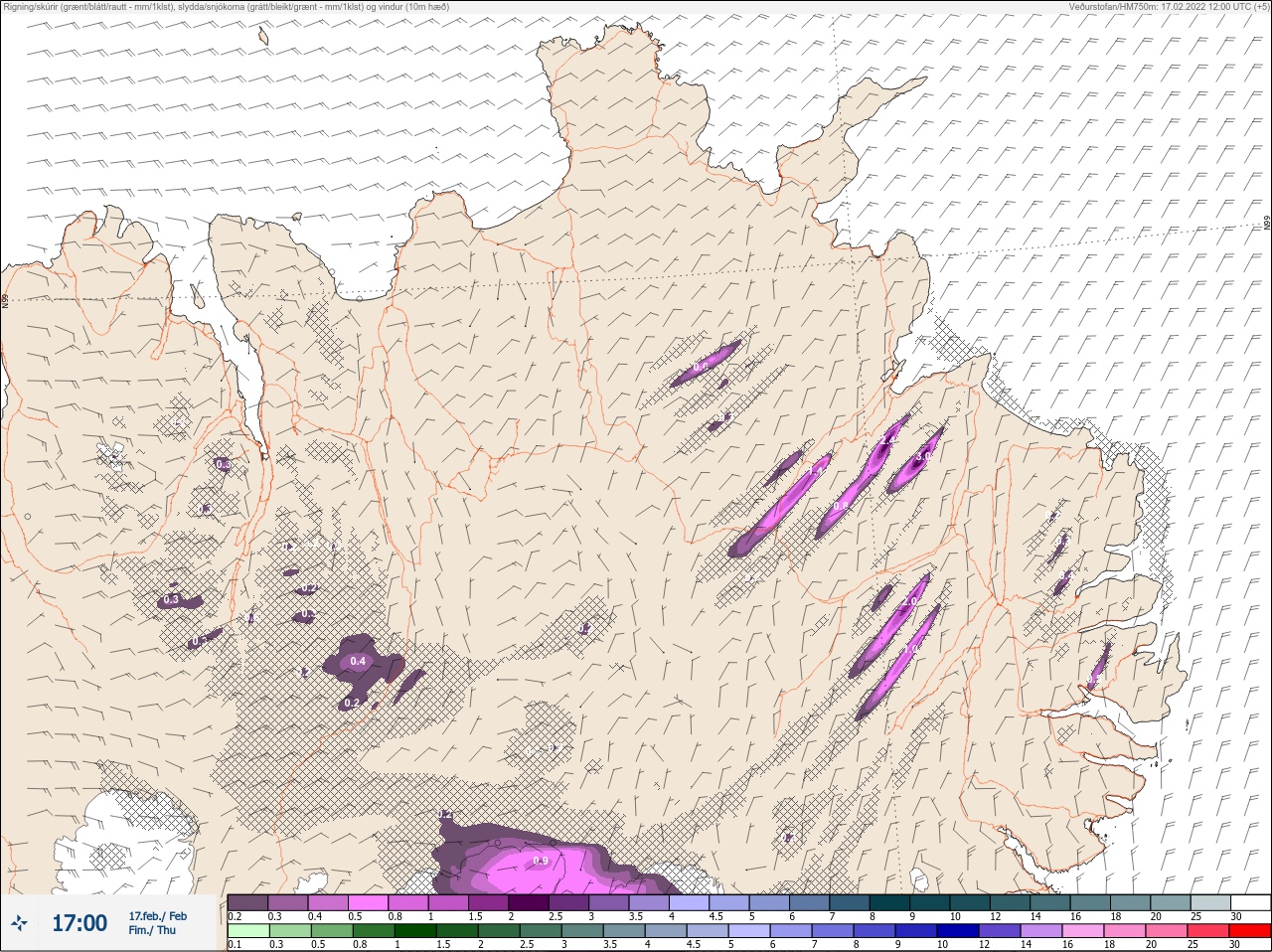Click the 'Fim./ Thu' weekday text
The width and height of the screenshot is (1272, 952).
click(x=152, y=930)
